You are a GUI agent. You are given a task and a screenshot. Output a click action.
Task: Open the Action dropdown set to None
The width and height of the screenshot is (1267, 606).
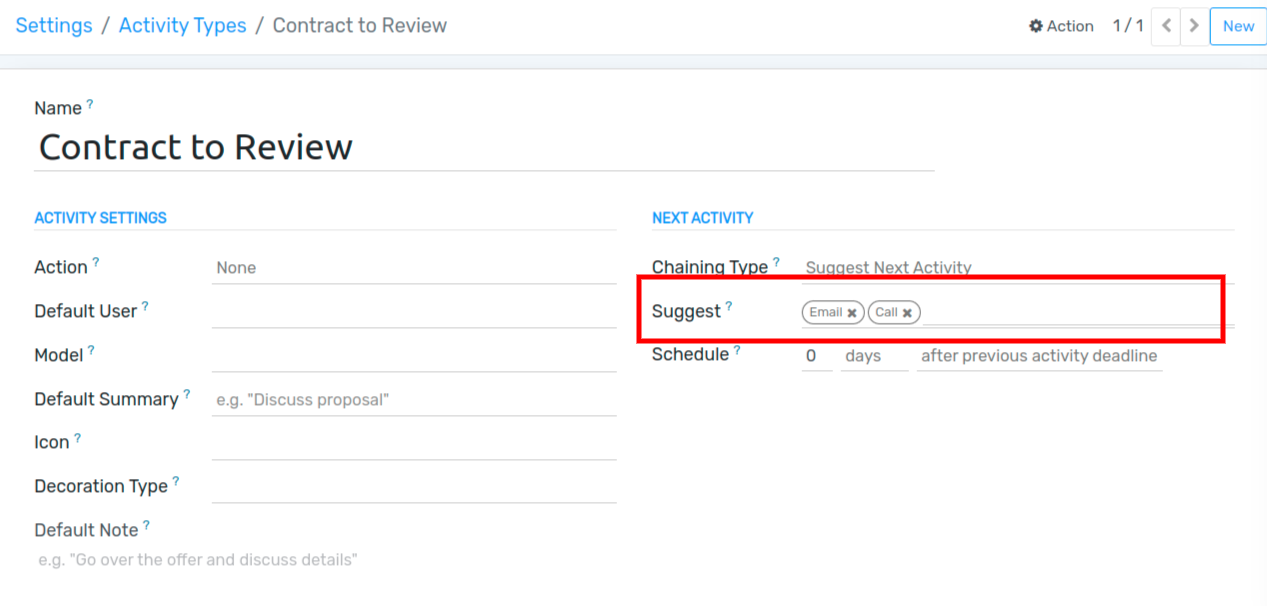click(414, 268)
